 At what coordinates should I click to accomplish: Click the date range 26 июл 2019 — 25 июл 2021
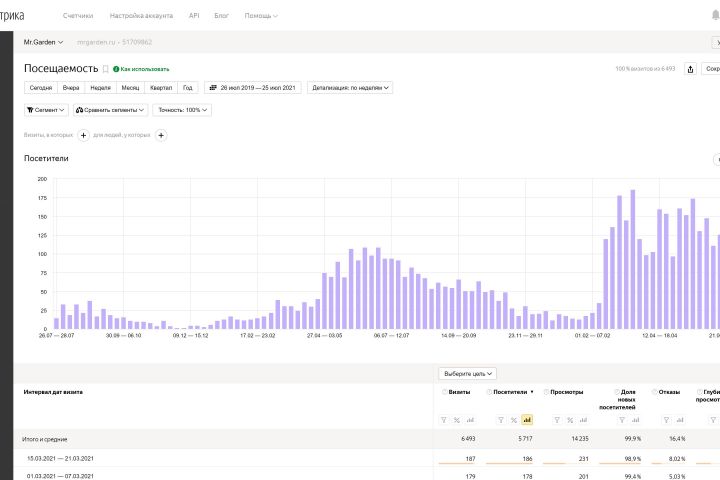click(252, 88)
